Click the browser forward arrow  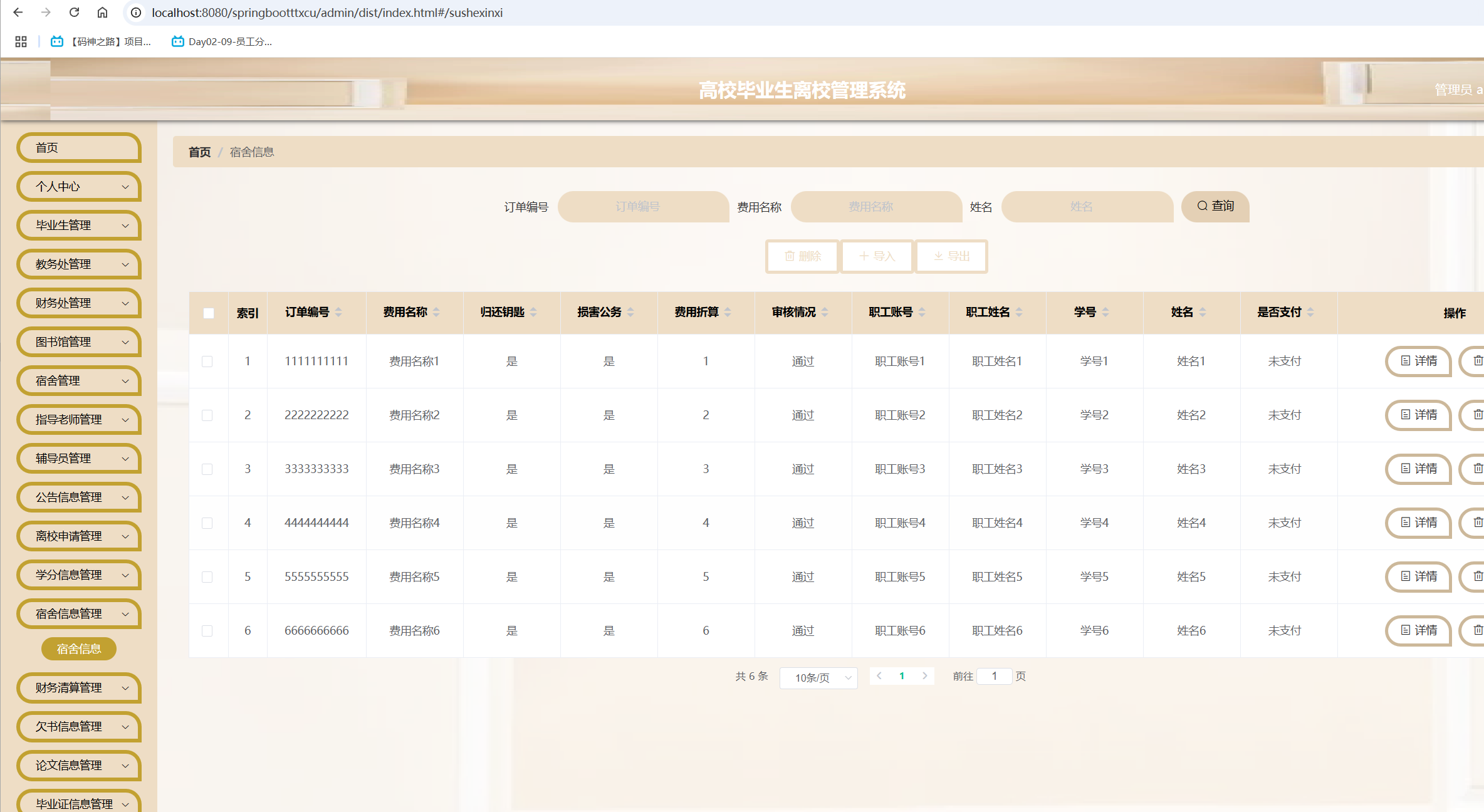[46, 13]
